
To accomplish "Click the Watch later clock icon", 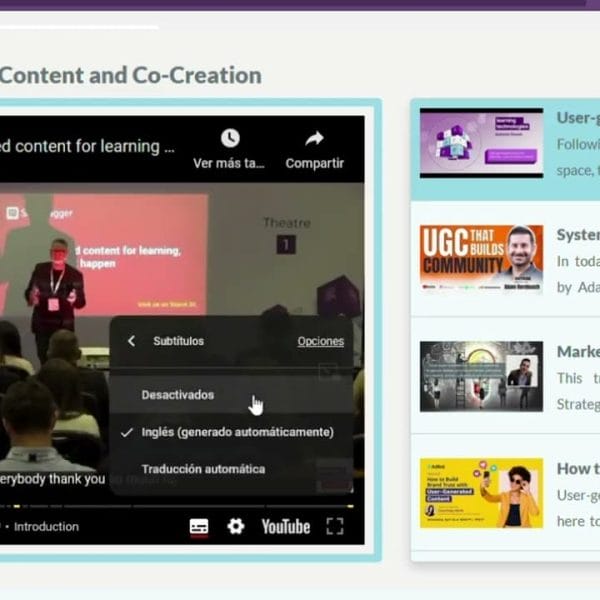I will tap(230, 138).
